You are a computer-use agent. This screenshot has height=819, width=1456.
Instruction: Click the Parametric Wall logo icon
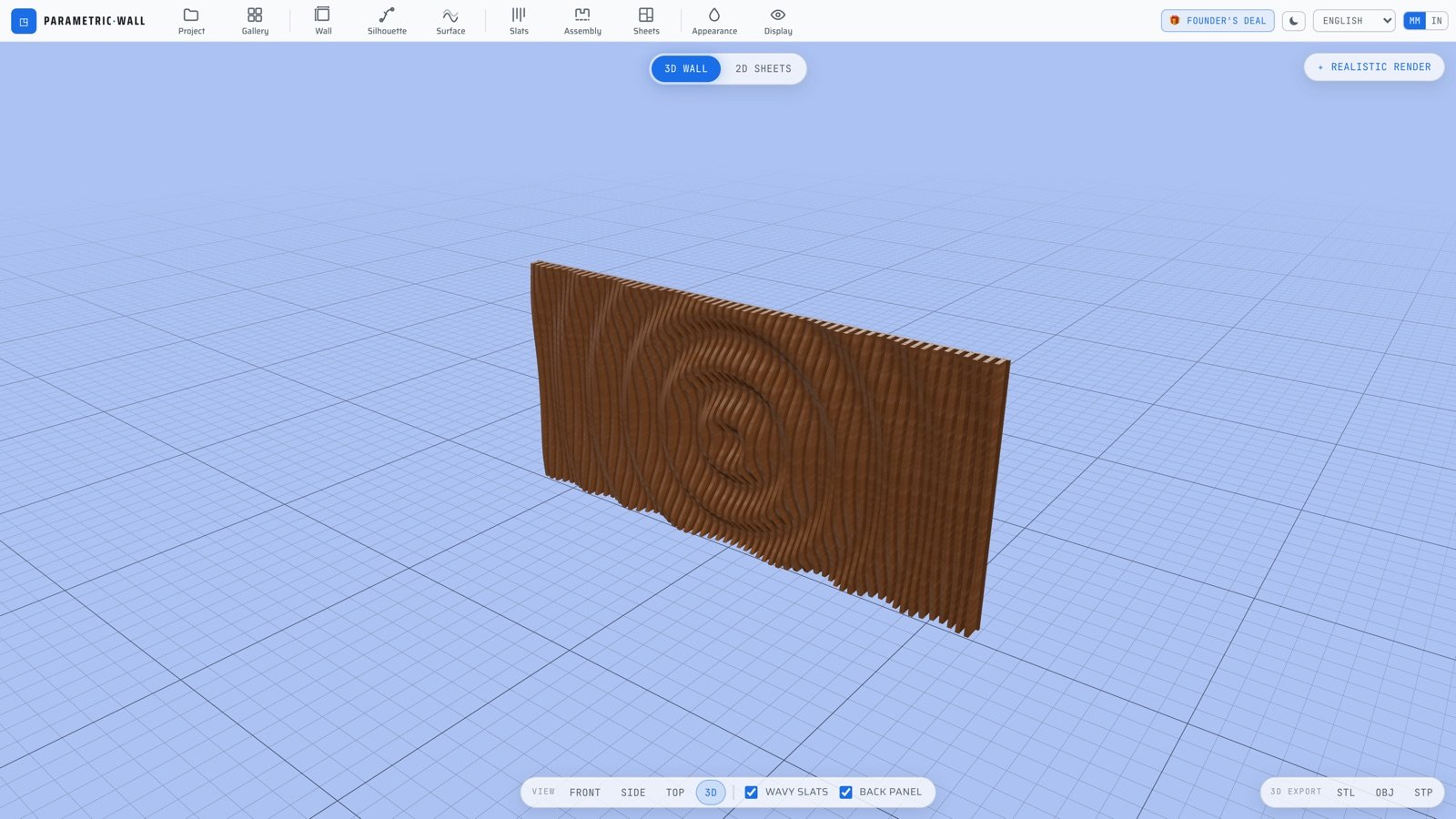click(x=24, y=21)
